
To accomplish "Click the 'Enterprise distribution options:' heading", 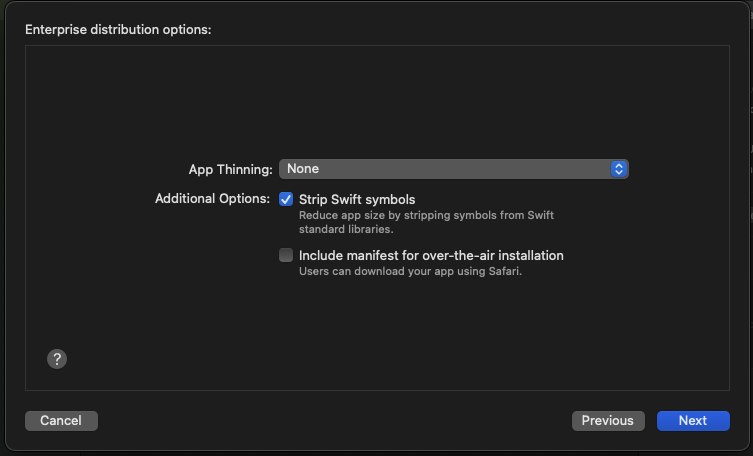I will [x=118, y=30].
